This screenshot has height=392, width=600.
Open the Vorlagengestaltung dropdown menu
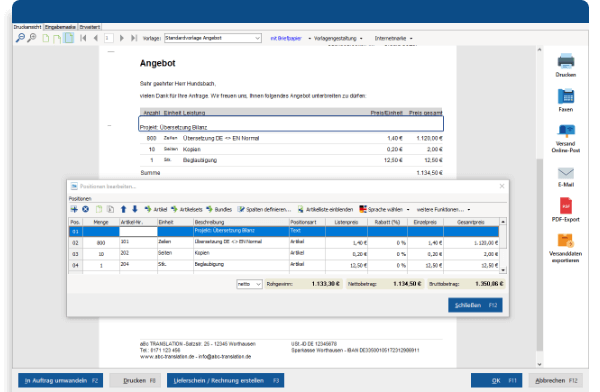click(338, 38)
